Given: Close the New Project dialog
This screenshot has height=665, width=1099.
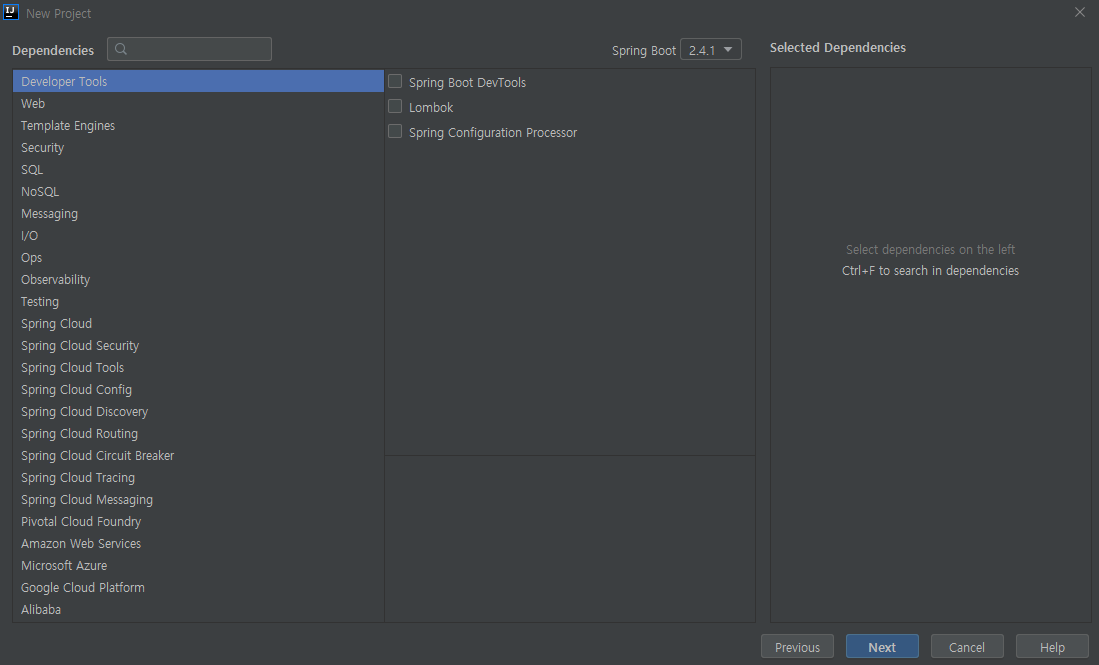Looking at the screenshot, I should [1079, 13].
